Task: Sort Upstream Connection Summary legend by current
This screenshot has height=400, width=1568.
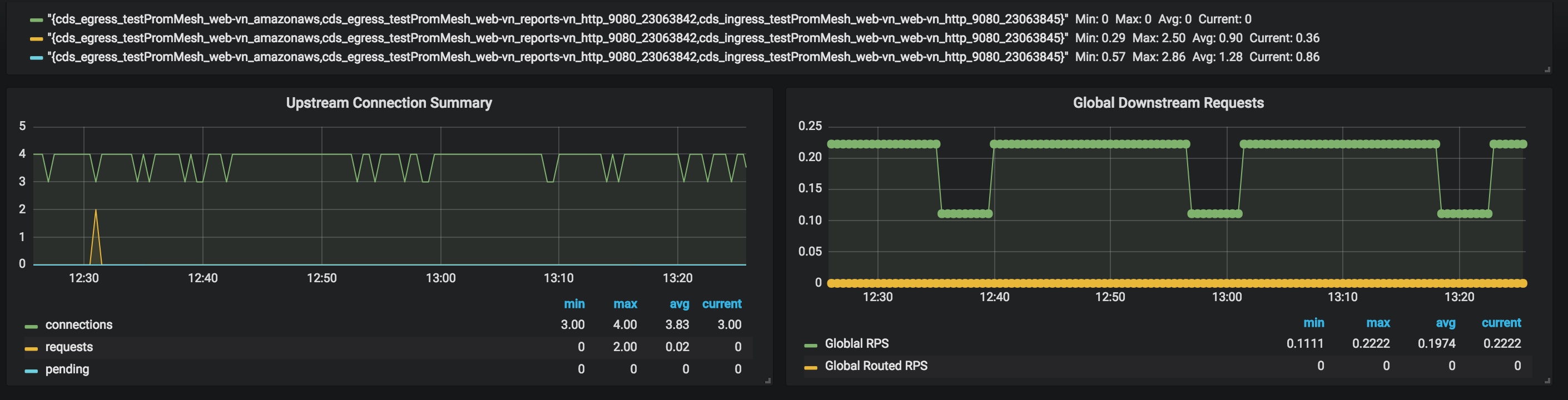Action: point(721,304)
